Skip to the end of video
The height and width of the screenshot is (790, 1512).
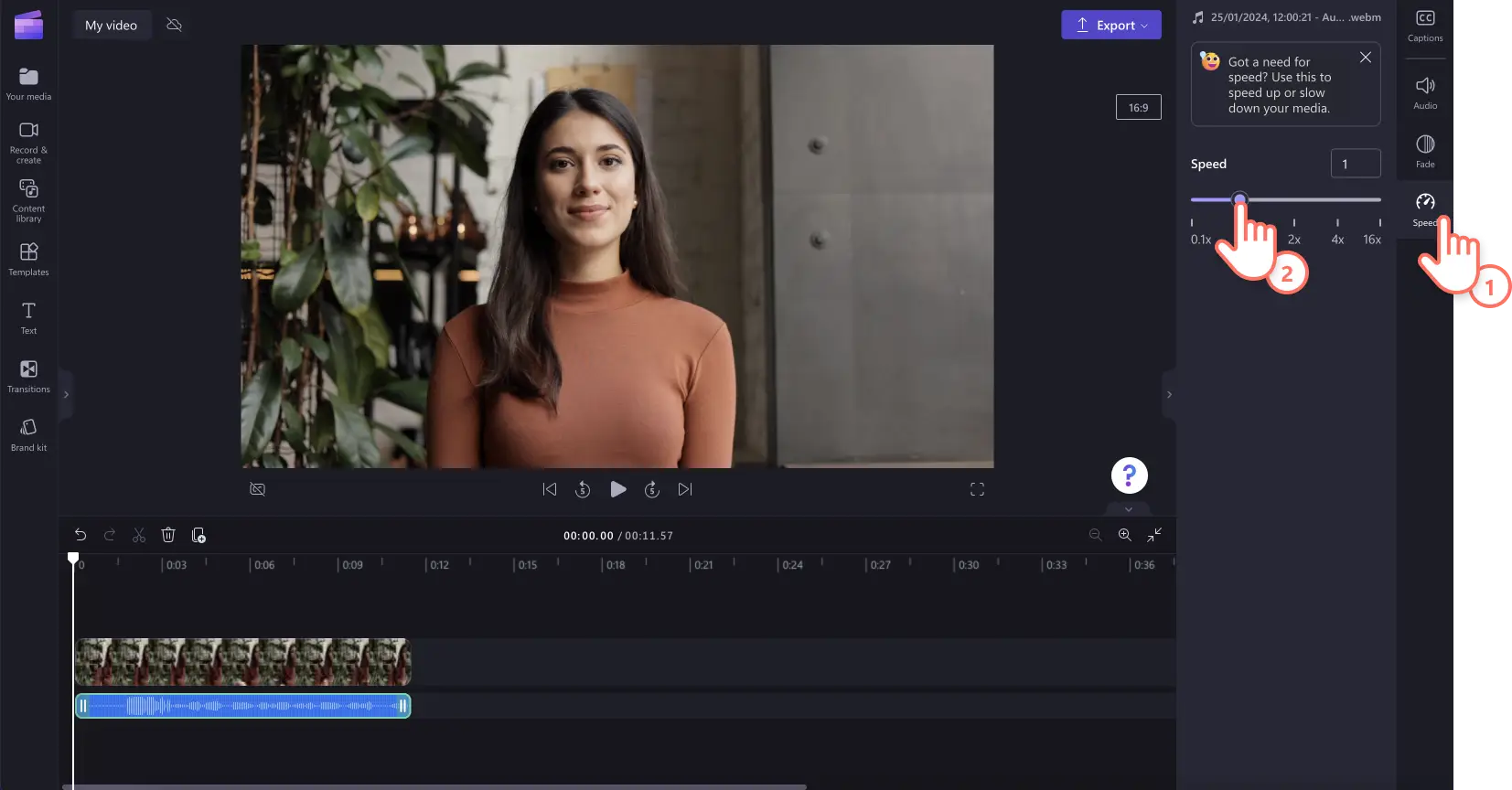[x=685, y=489]
